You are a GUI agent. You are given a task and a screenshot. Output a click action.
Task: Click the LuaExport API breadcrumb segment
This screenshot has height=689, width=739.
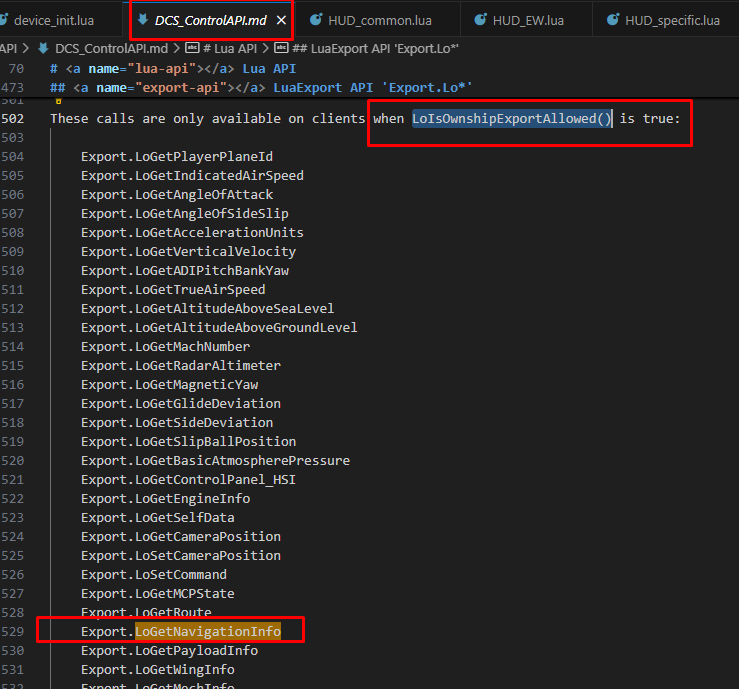point(375,49)
